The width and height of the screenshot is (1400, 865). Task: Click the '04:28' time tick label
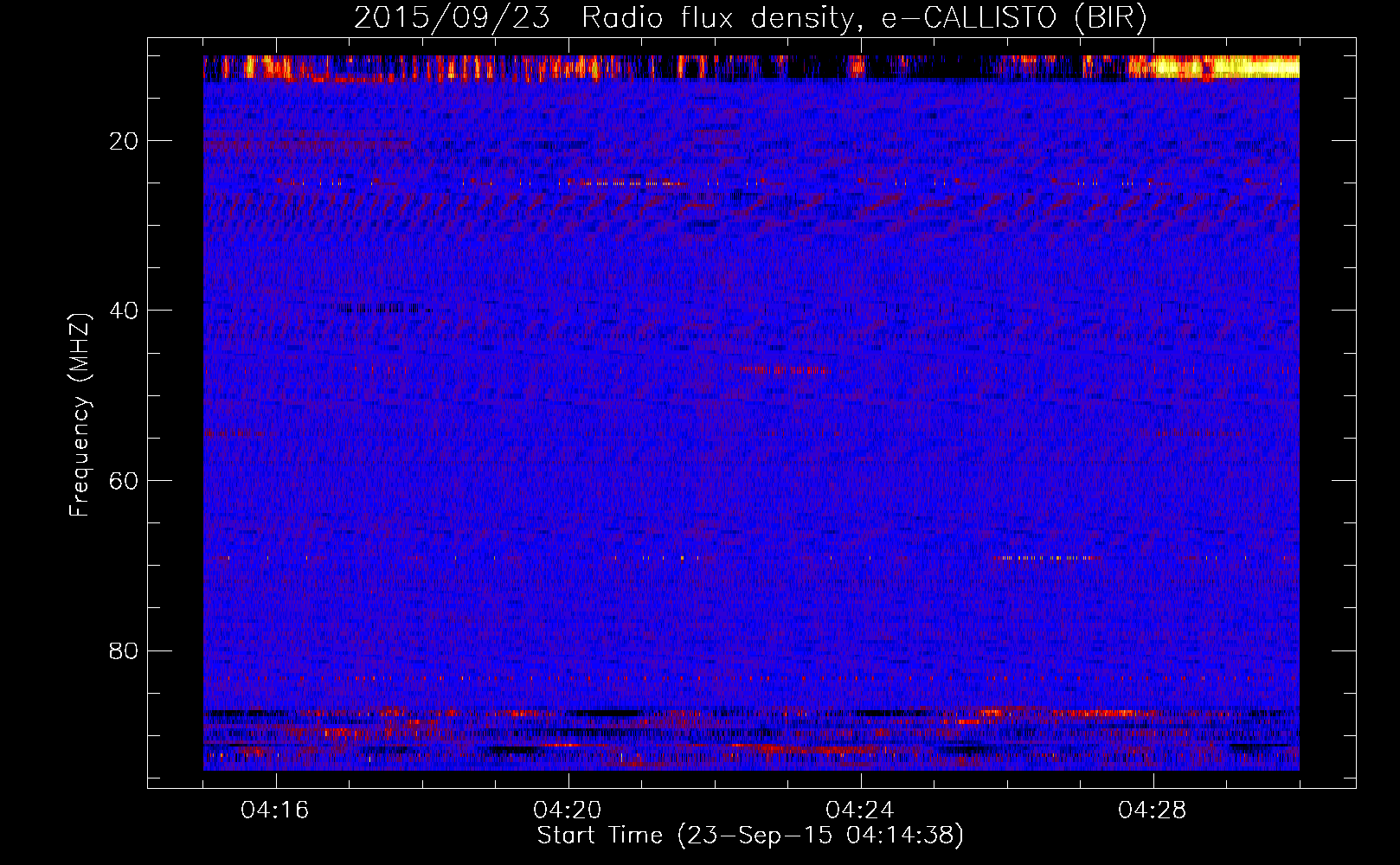1153,811
